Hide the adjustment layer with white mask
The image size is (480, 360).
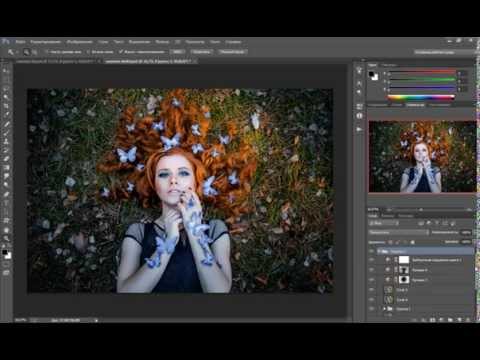(372, 260)
